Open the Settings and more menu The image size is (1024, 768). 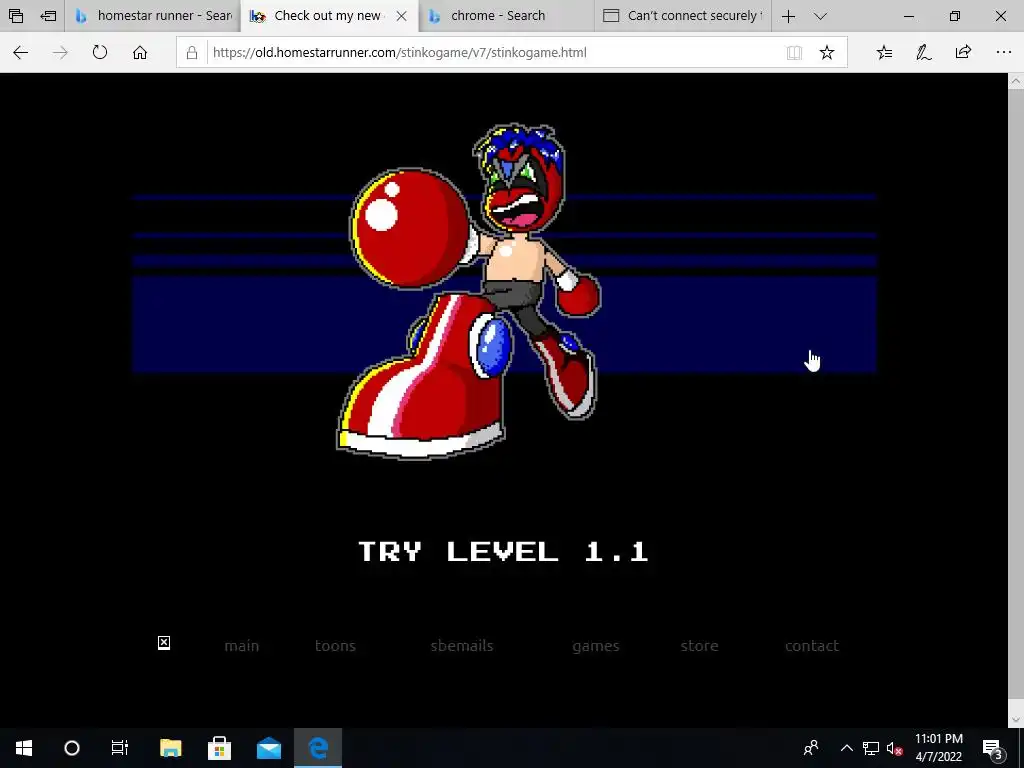tap(1004, 52)
